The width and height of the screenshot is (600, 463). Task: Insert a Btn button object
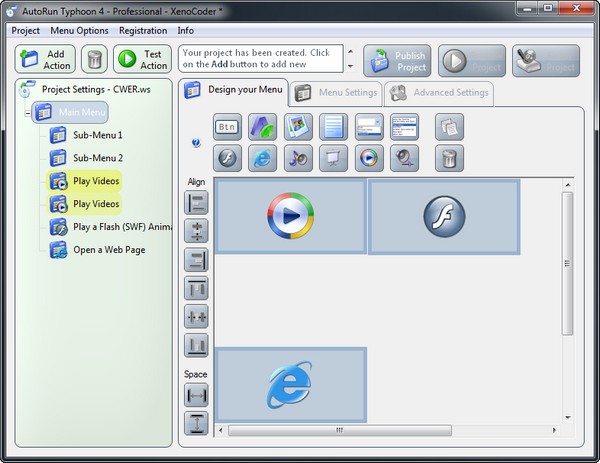coord(228,127)
